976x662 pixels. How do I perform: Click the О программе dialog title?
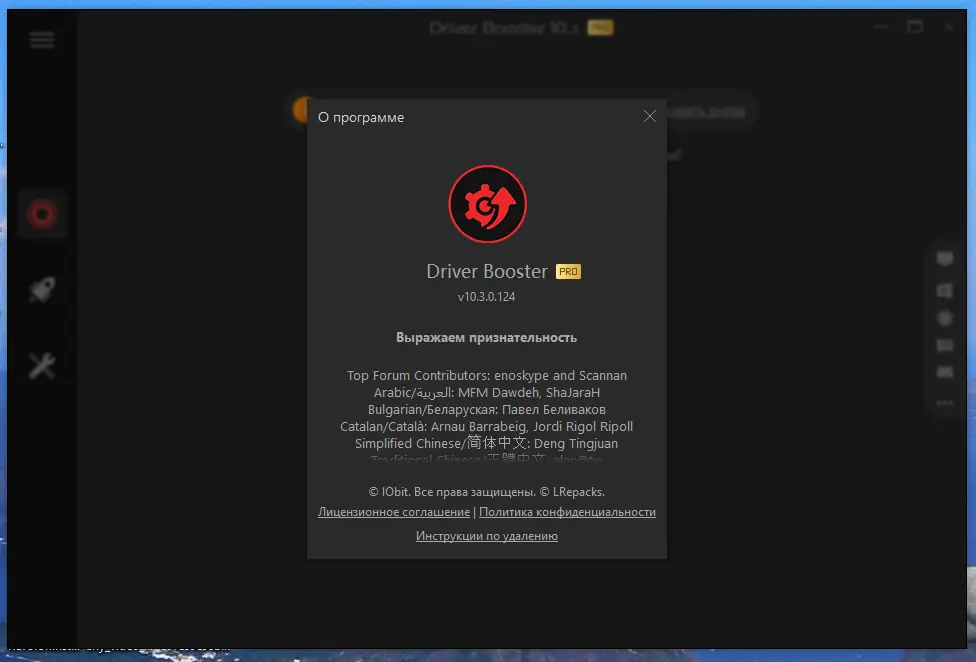click(x=361, y=117)
